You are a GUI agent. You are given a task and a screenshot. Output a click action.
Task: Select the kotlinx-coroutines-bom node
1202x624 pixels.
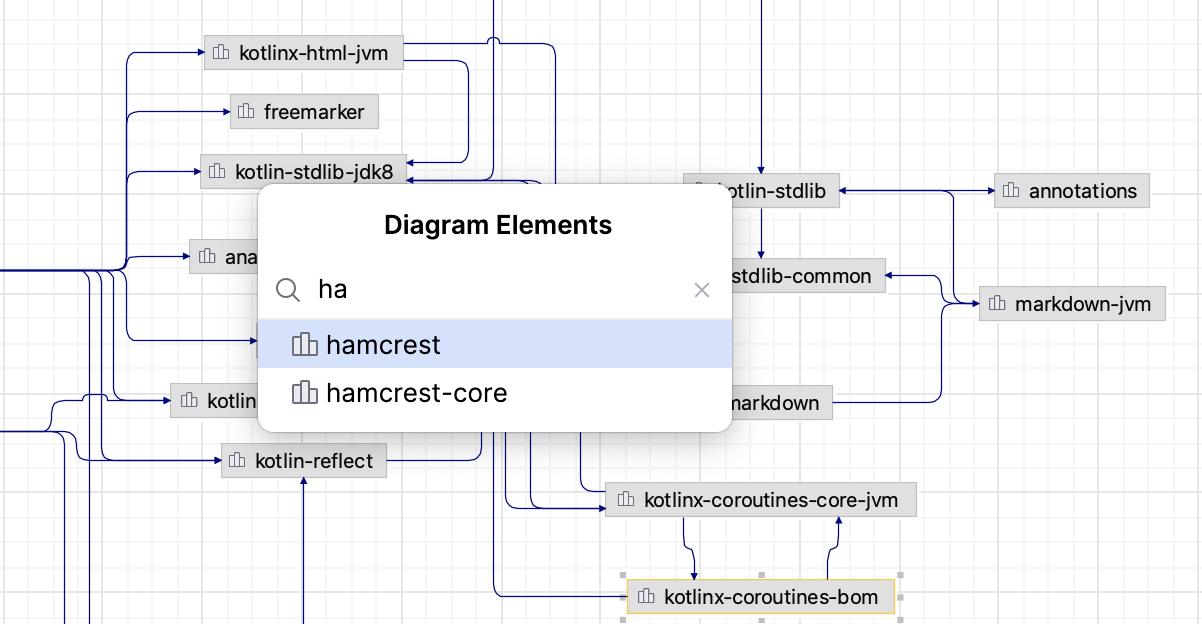pyautogui.click(x=760, y=596)
